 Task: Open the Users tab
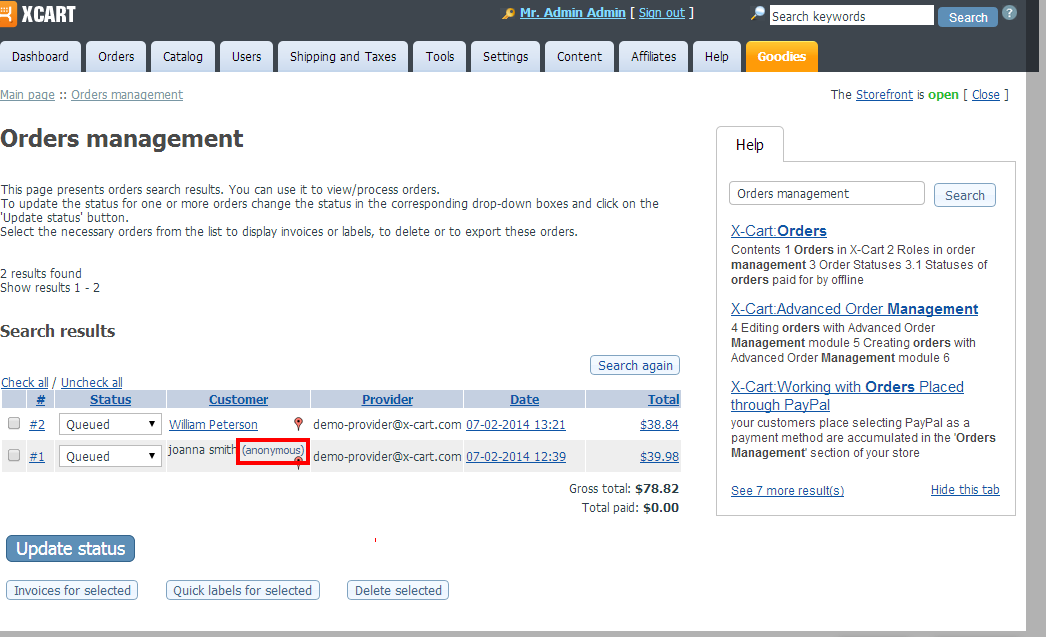[x=246, y=57]
